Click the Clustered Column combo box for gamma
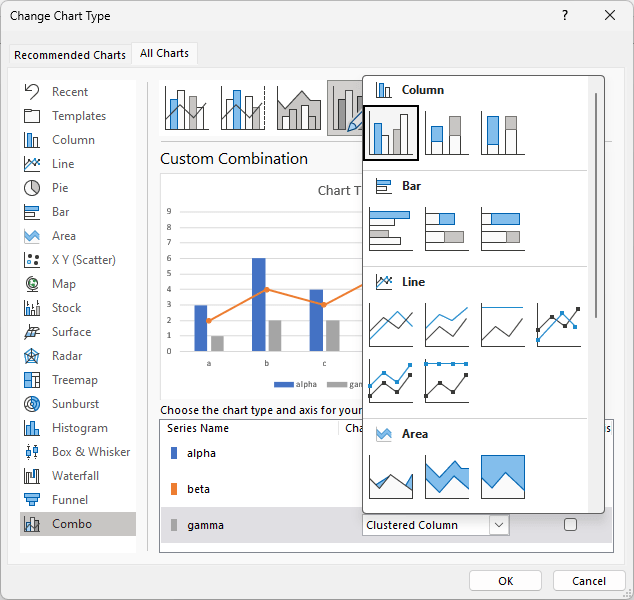 coord(435,525)
